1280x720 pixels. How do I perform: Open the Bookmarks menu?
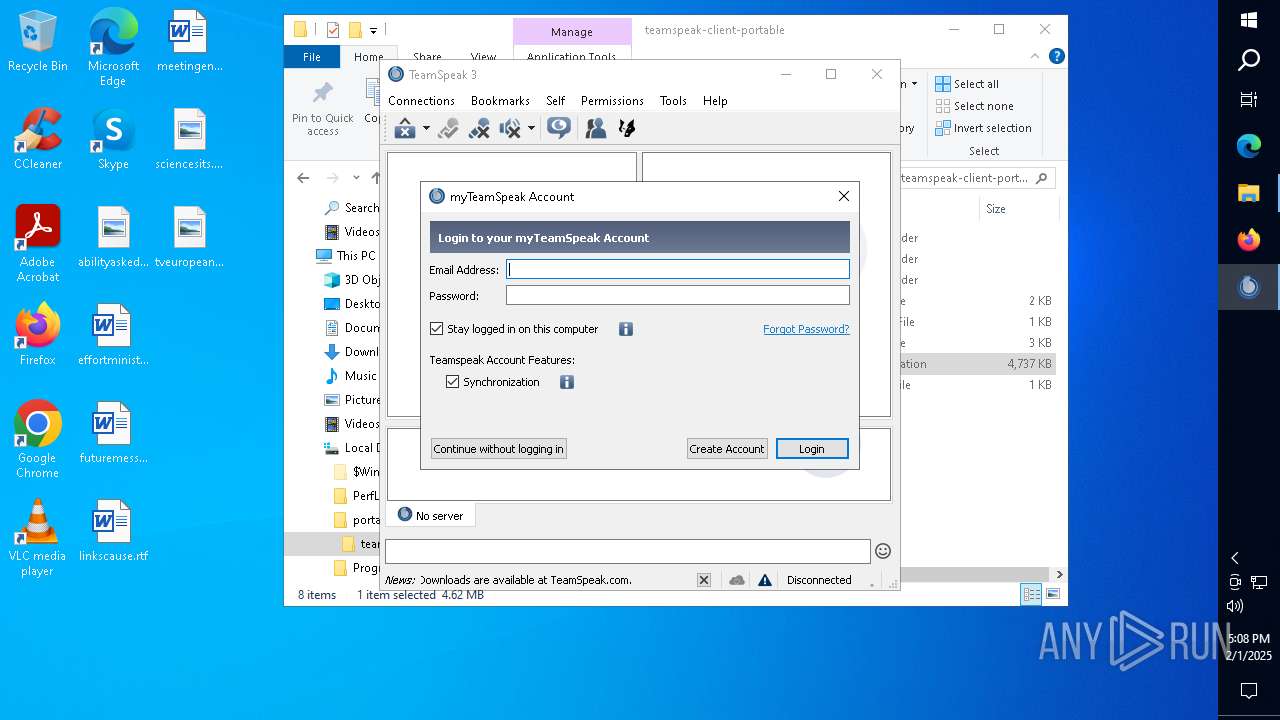(500, 101)
